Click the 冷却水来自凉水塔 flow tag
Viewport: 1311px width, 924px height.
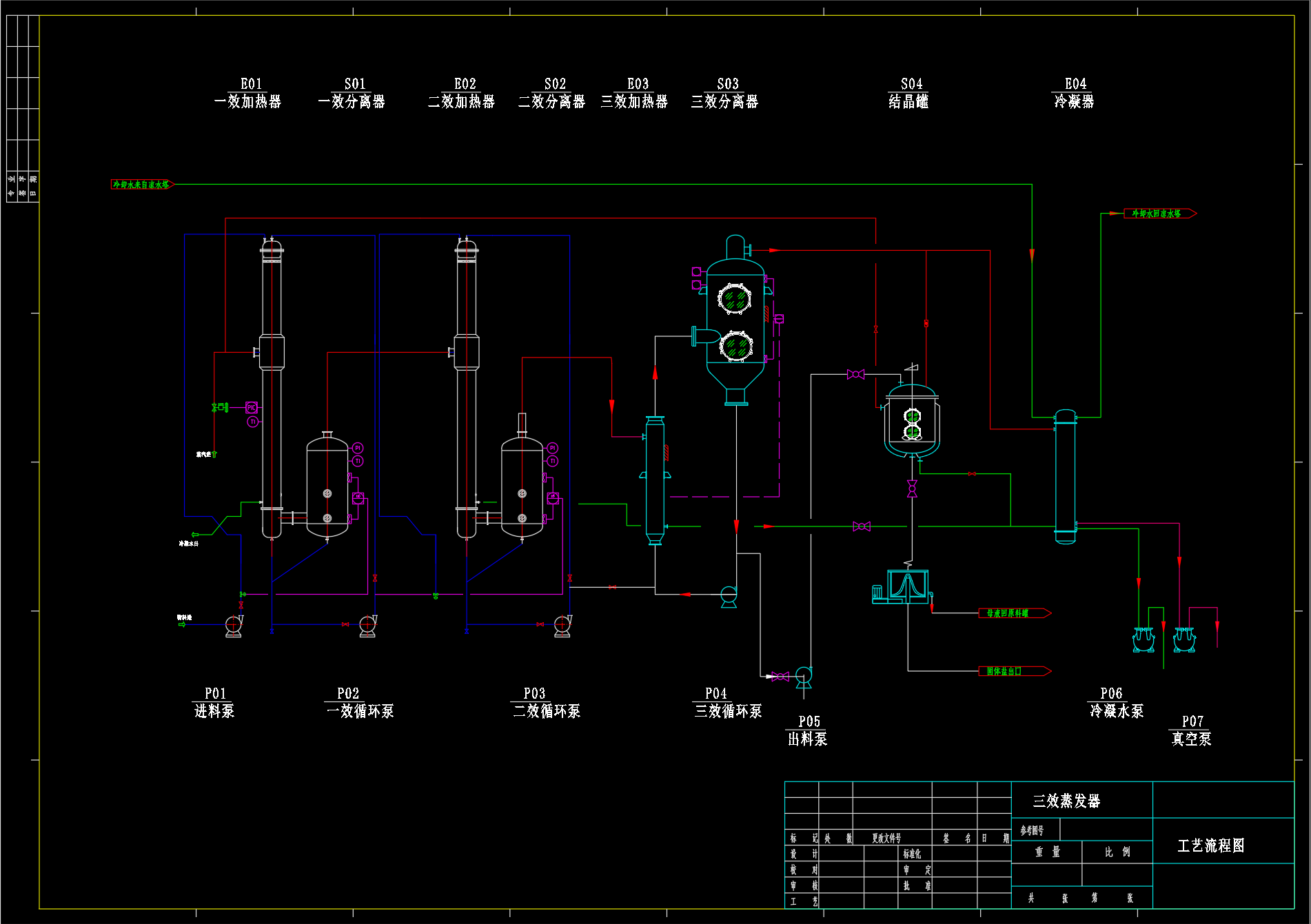(142, 185)
